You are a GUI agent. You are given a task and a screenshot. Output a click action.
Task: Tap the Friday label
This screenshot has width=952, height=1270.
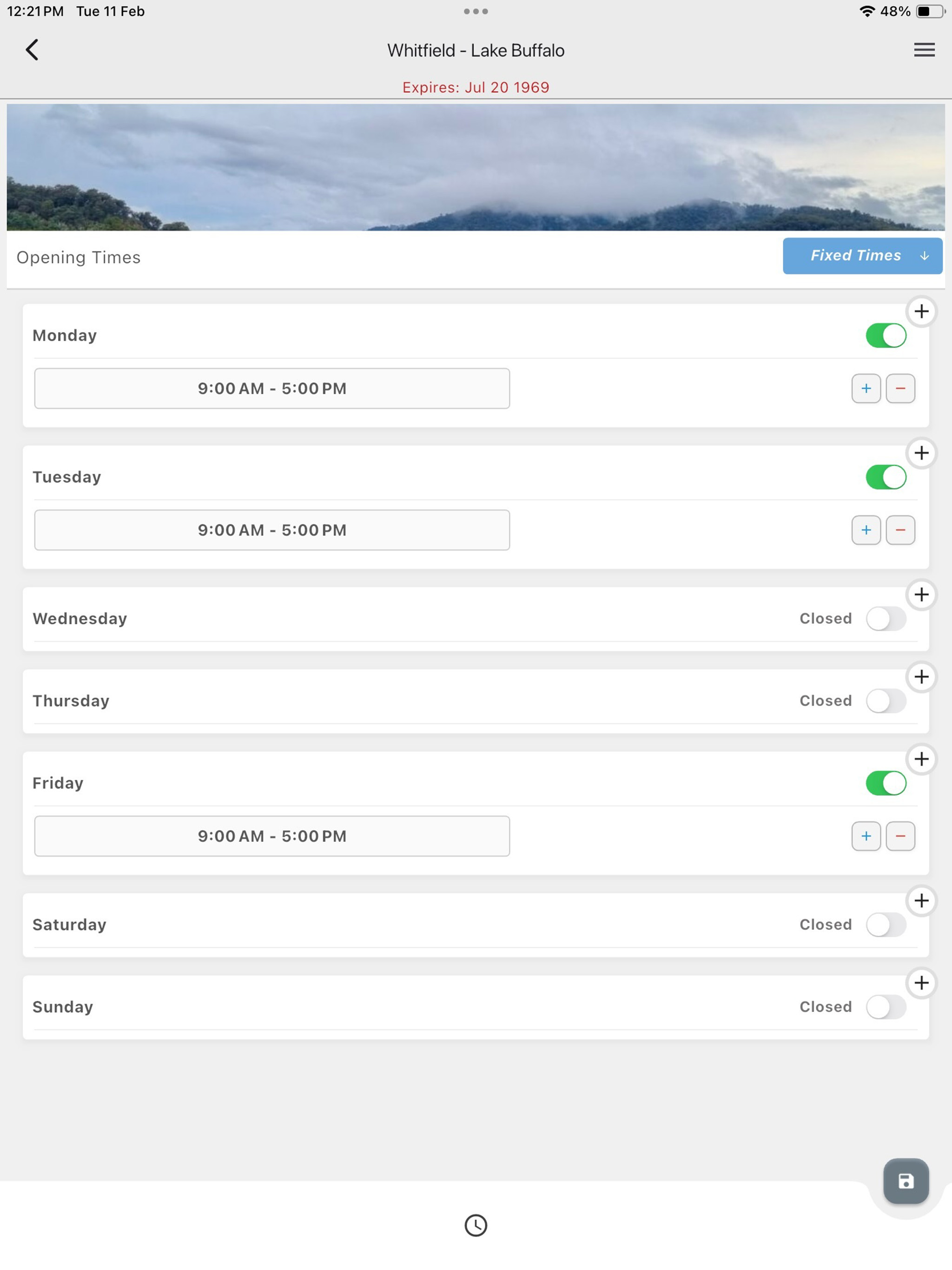(58, 783)
